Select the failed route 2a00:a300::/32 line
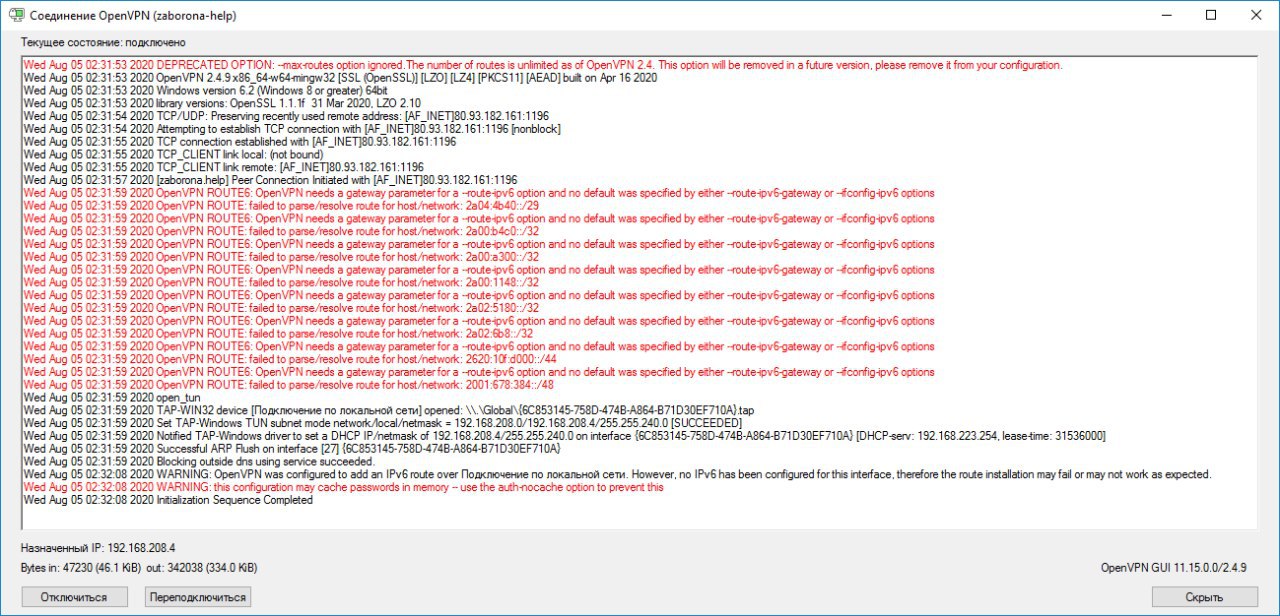Viewport: 1280px width, 616px height. click(281, 257)
